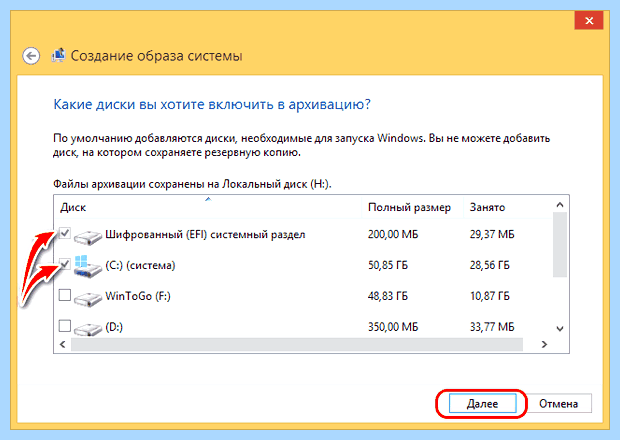Screen dimensions: 620x440
Task: Click the Файлы архивации сохранены на Локальный диск text
Action: click(x=192, y=184)
